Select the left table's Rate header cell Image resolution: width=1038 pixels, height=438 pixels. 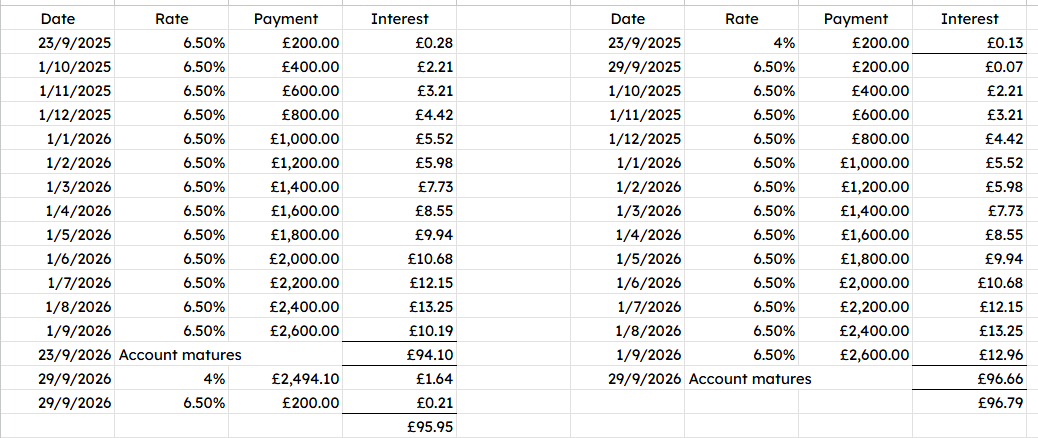[x=171, y=19]
